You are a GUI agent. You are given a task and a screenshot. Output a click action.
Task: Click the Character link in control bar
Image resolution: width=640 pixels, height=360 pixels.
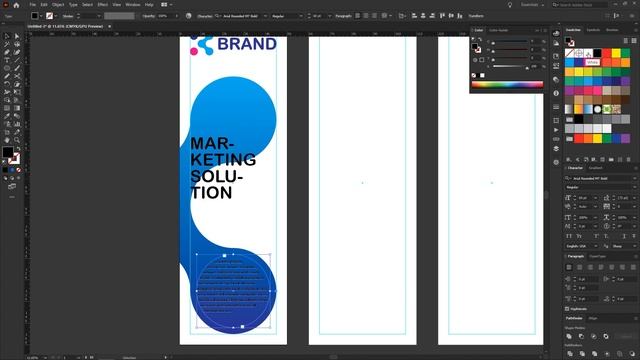[x=205, y=16]
